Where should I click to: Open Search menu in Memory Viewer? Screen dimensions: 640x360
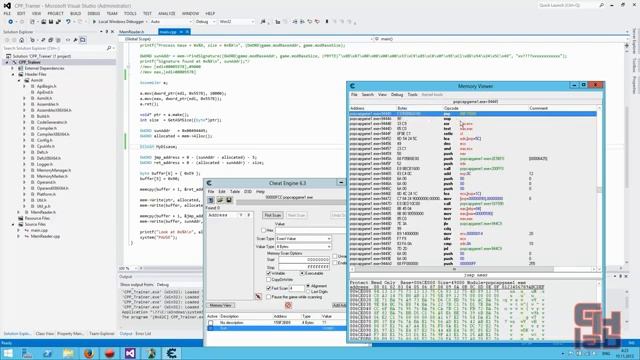(x=367, y=95)
